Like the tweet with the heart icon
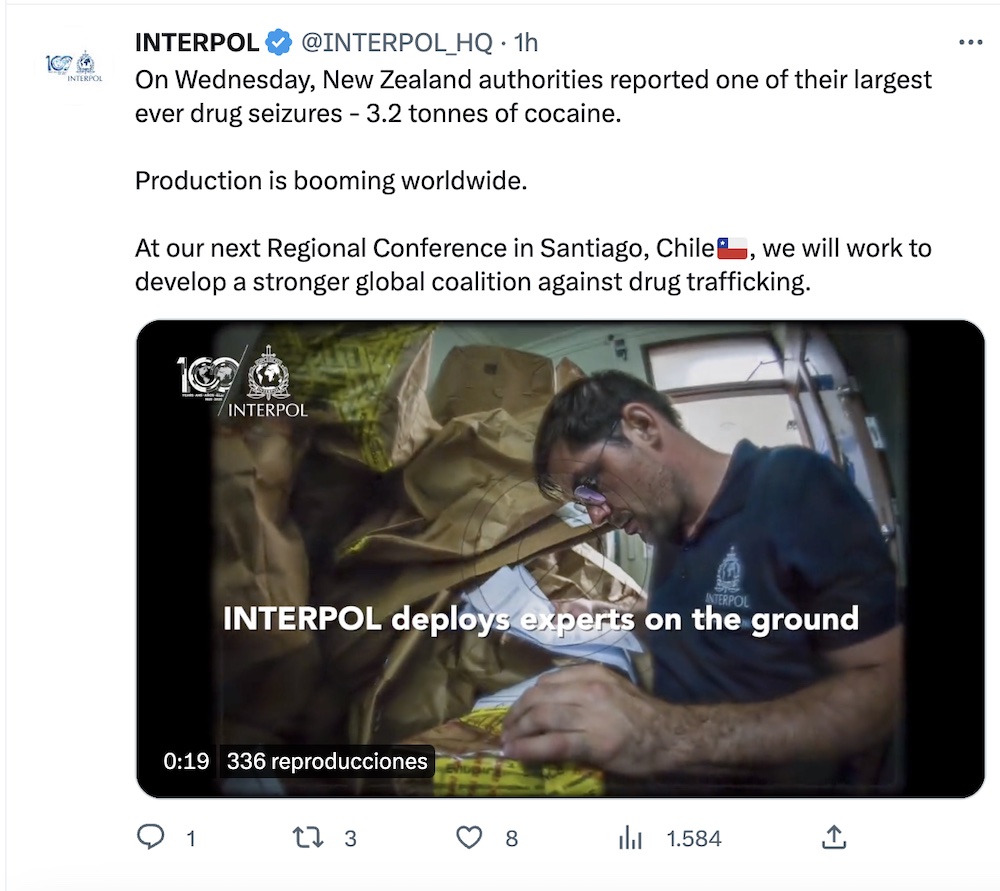Image resolution: width=1000 pixels, height=891 pixels. click(469, 838)
